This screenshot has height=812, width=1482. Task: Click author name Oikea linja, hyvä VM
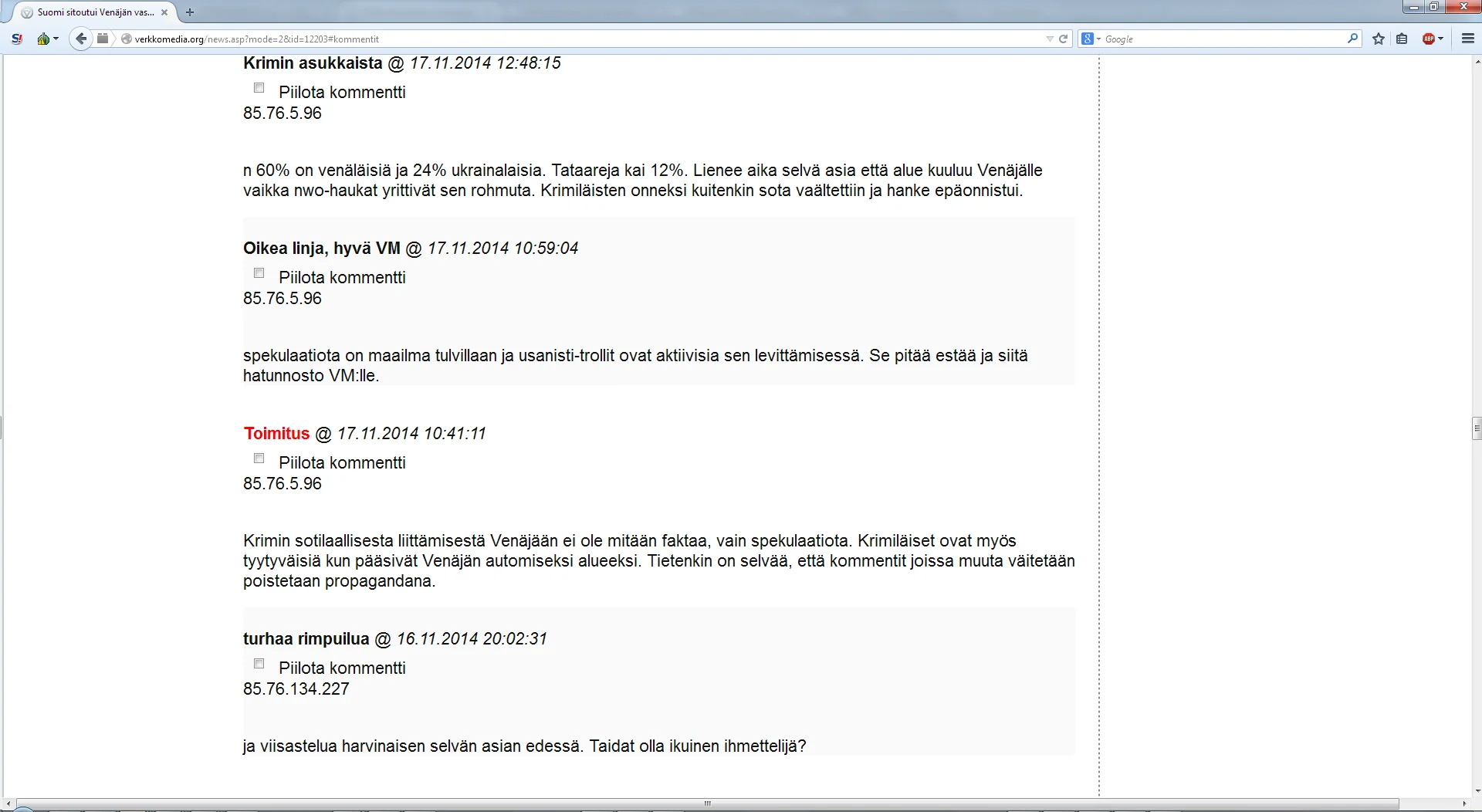click(322, 248)
